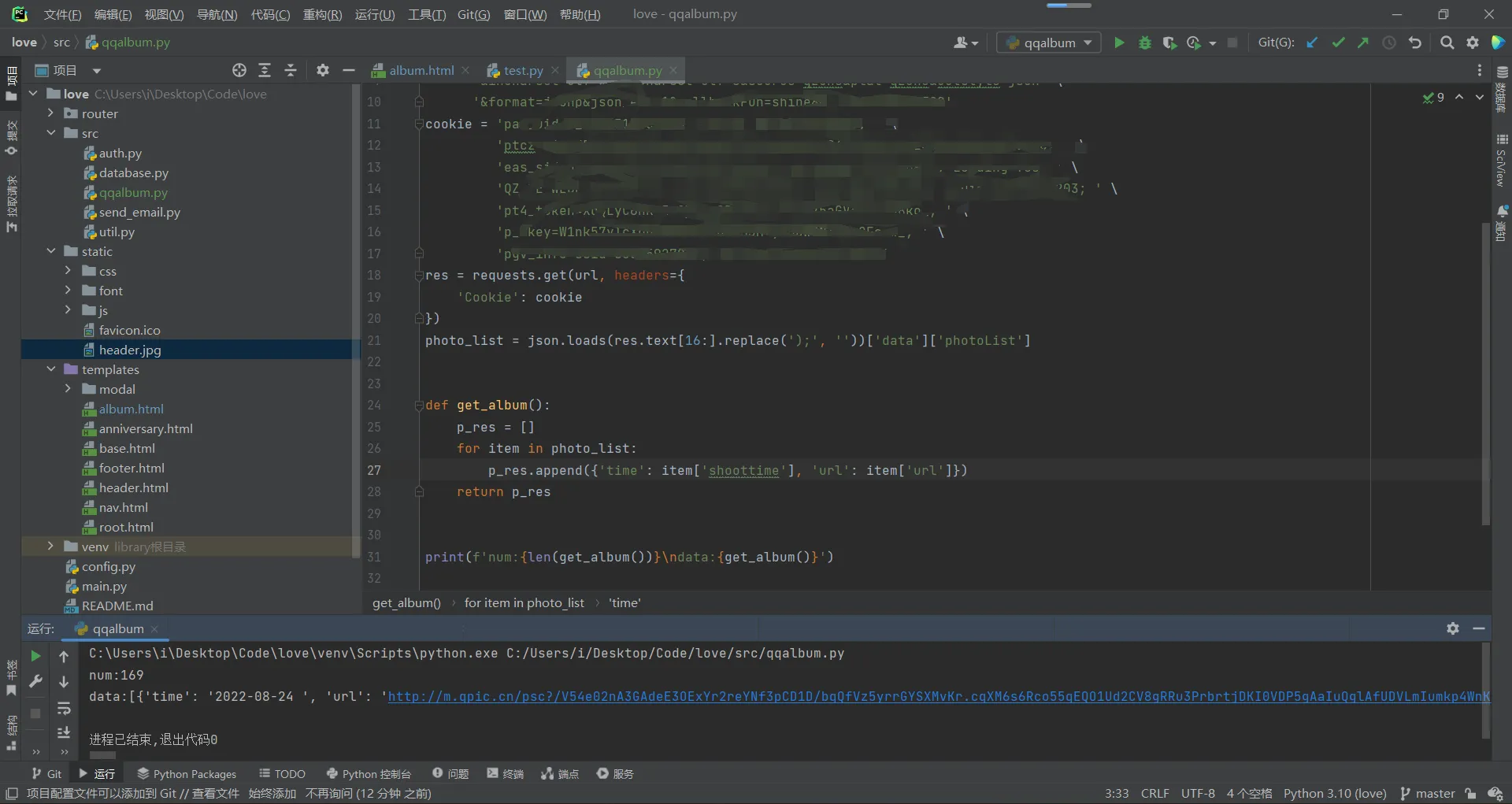The image size is (1512, 804).
Task: Click the green Run button in toolbar
Action: pyautogui.click(x=1119, y=43)
